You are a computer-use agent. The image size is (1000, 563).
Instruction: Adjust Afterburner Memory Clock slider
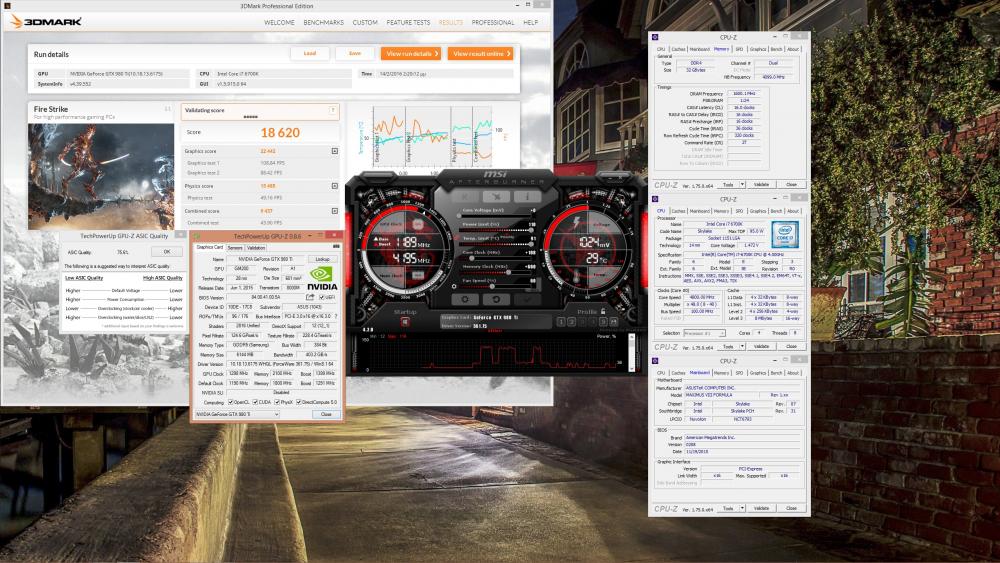(496, 272)
